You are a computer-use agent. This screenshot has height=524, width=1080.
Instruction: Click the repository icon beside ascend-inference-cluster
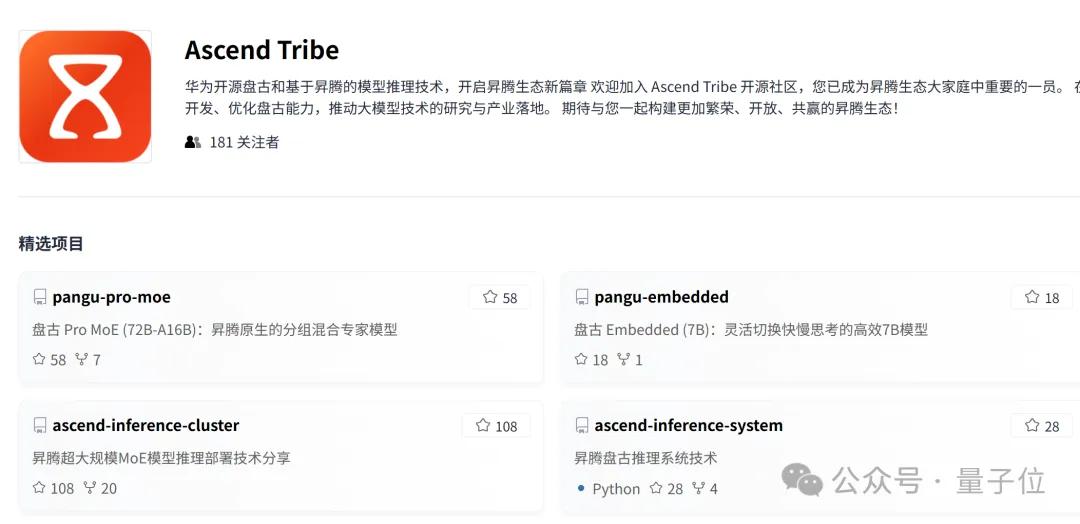click(40, 426)
